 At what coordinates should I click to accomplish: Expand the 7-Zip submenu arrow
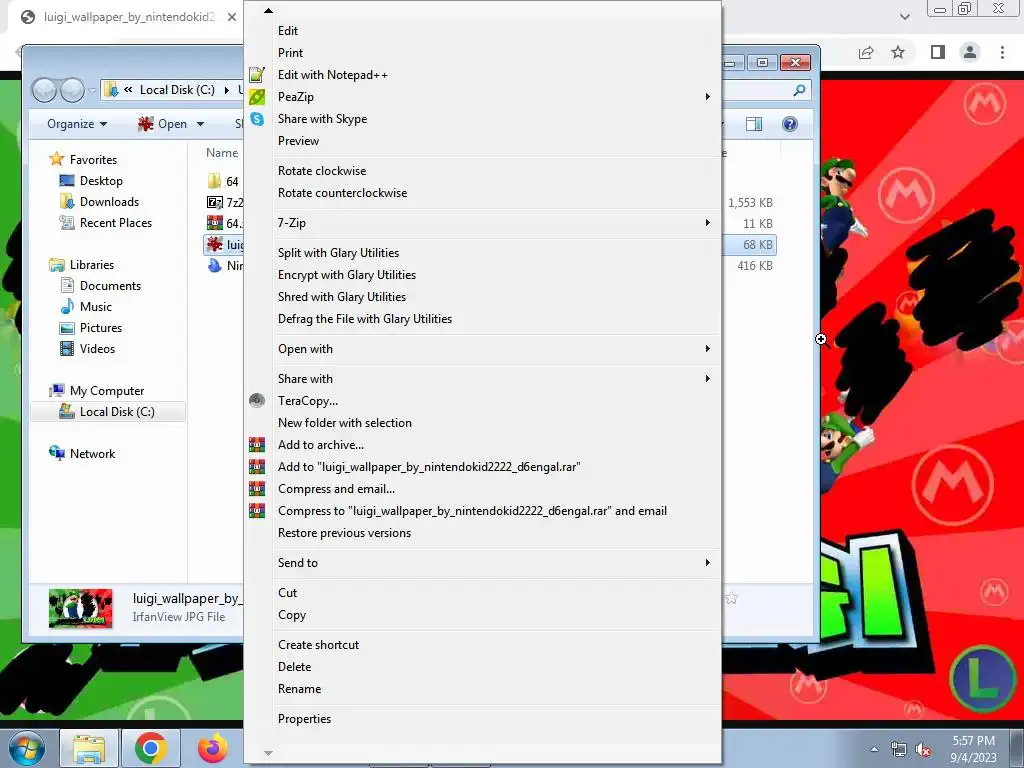click(x=707, y=223)
